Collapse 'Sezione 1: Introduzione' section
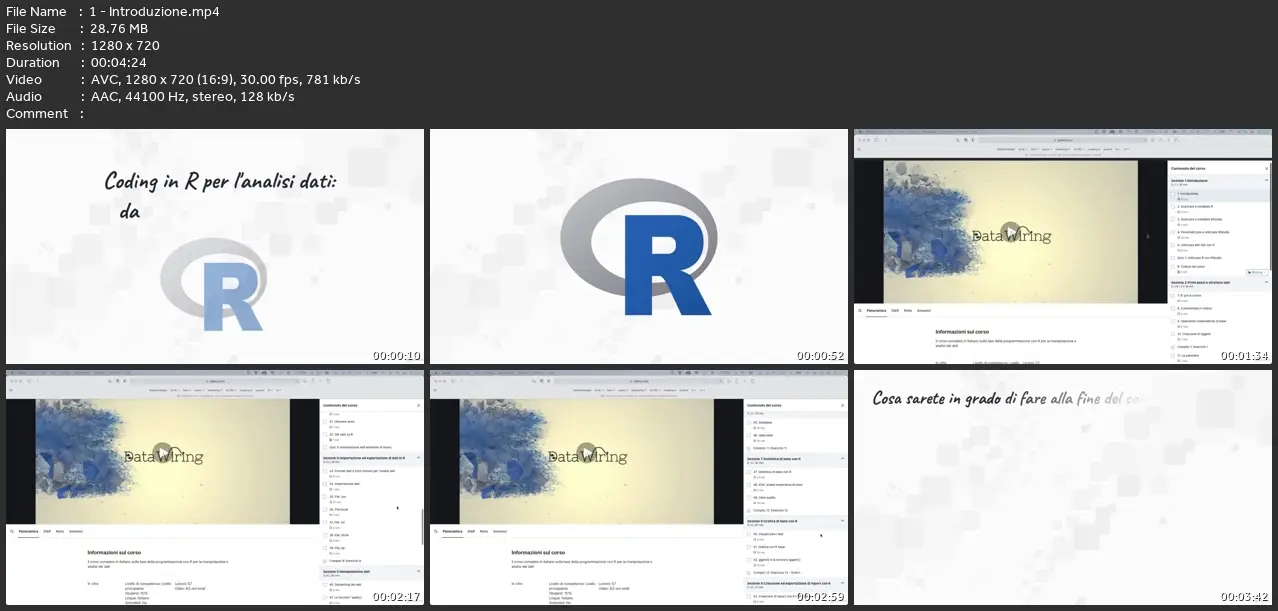This screenshot has width=1278, height=611. tap(1266, 180)
